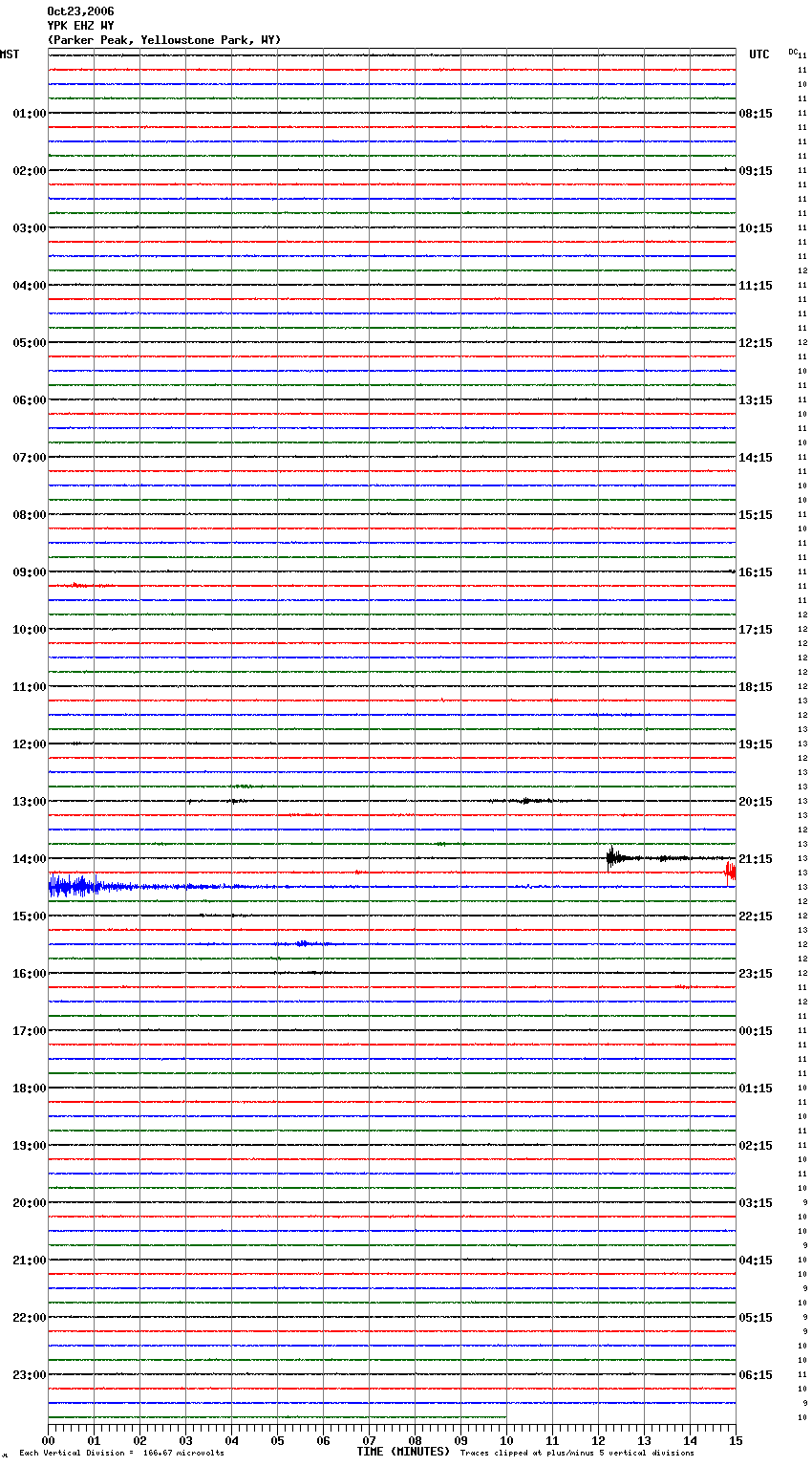The image size is (812, 1466).
Task: Select the 08:00 MST time label
Action: 30,515
